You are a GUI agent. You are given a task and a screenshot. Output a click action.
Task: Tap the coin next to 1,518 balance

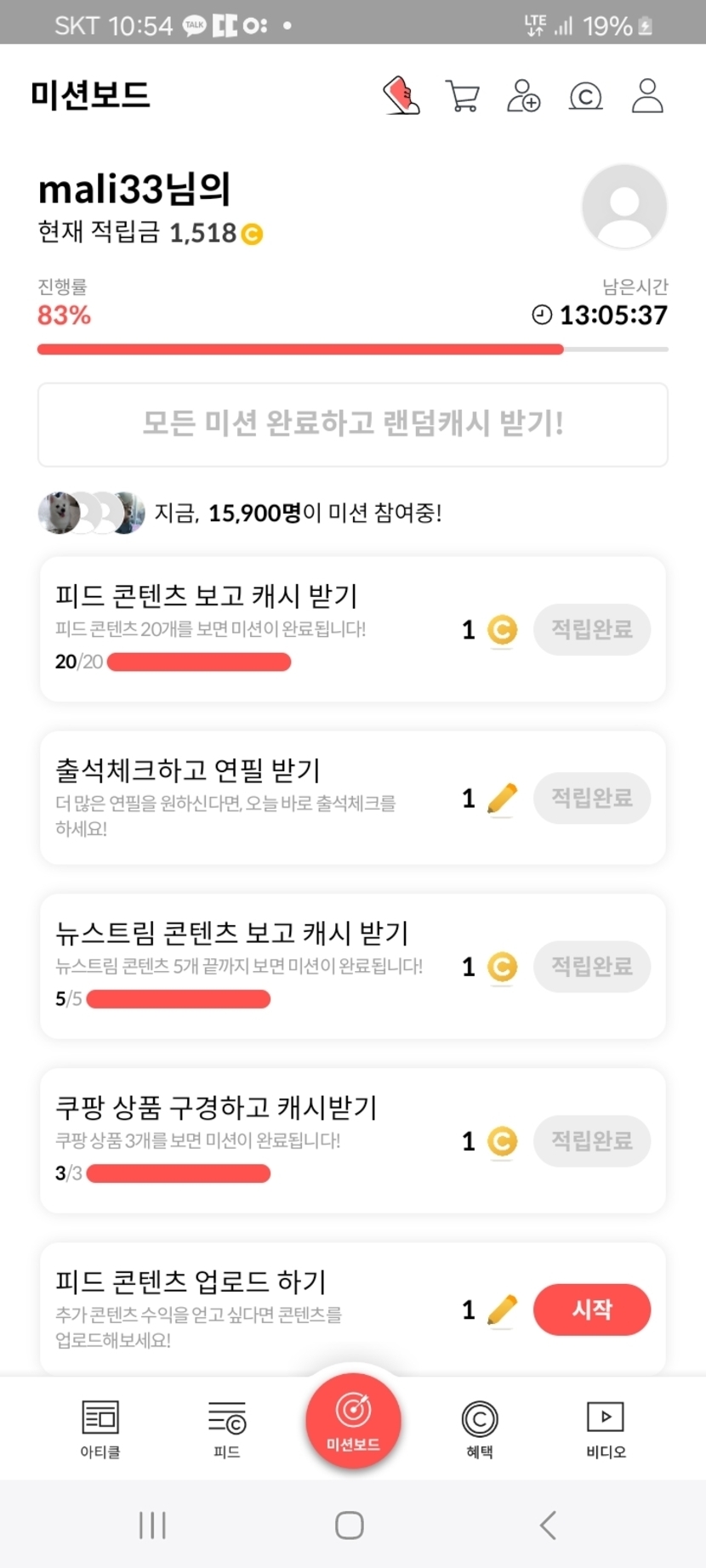click(x=252, y=234)
